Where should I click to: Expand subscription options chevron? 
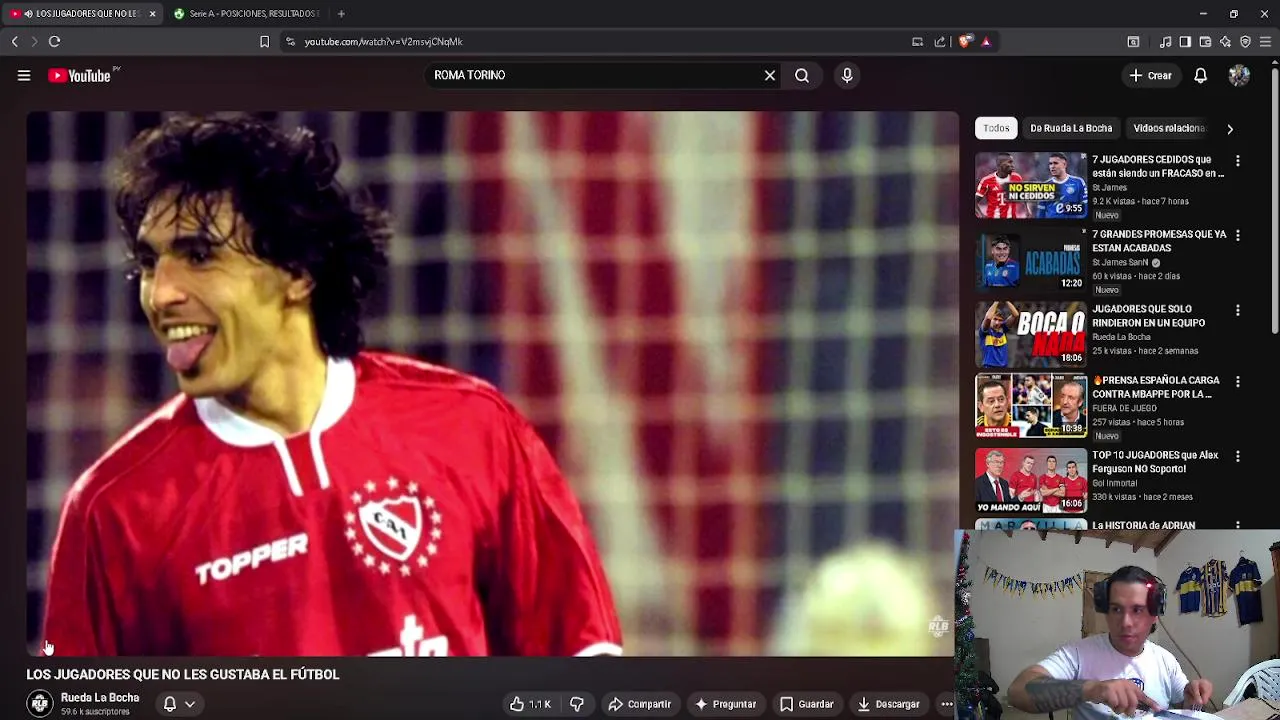(190, 704)
